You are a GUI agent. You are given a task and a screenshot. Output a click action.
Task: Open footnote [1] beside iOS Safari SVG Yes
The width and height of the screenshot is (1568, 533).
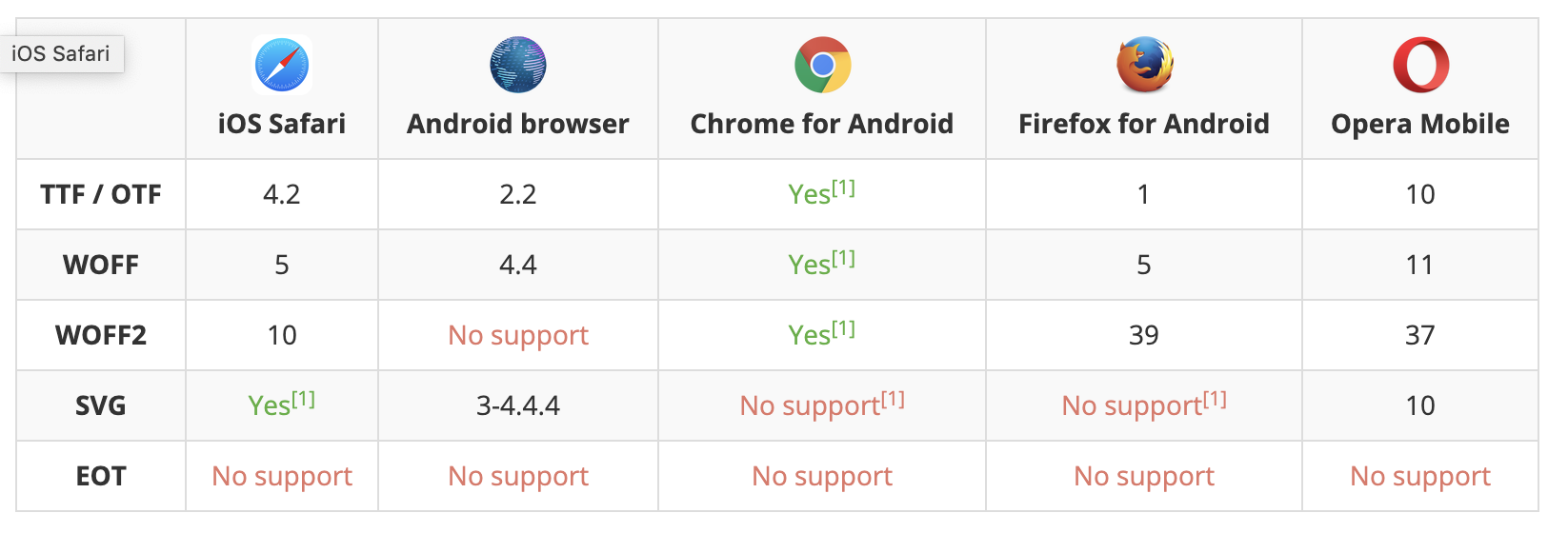pos(304,399)
